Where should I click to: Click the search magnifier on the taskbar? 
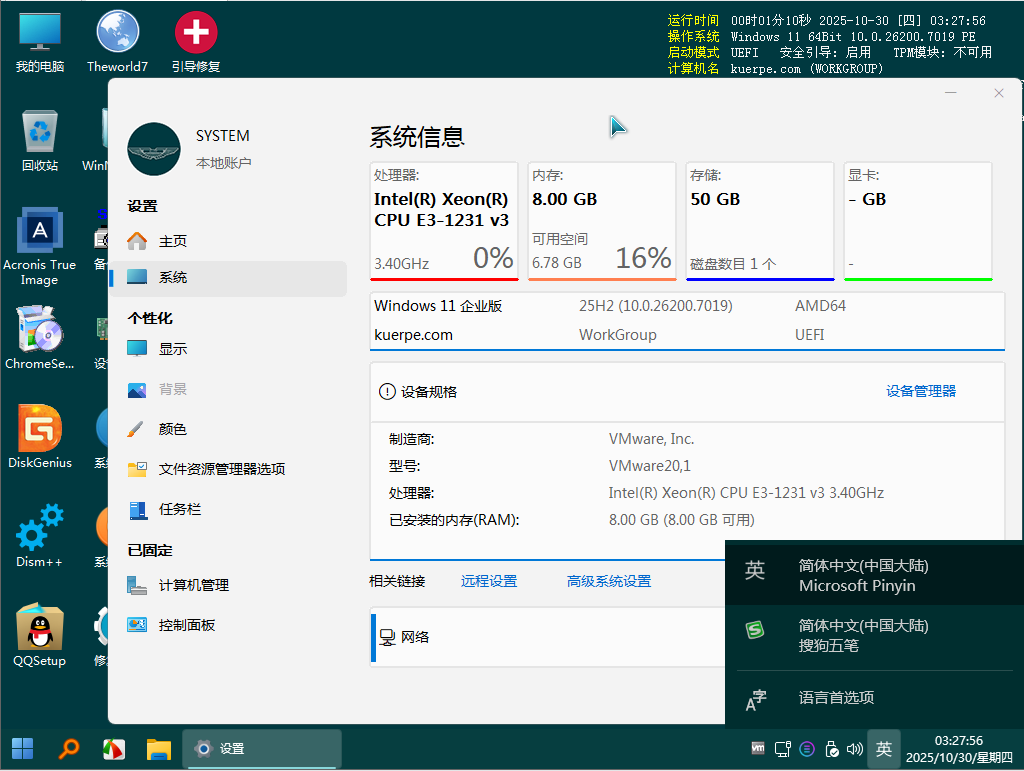(x=69, y=748)
